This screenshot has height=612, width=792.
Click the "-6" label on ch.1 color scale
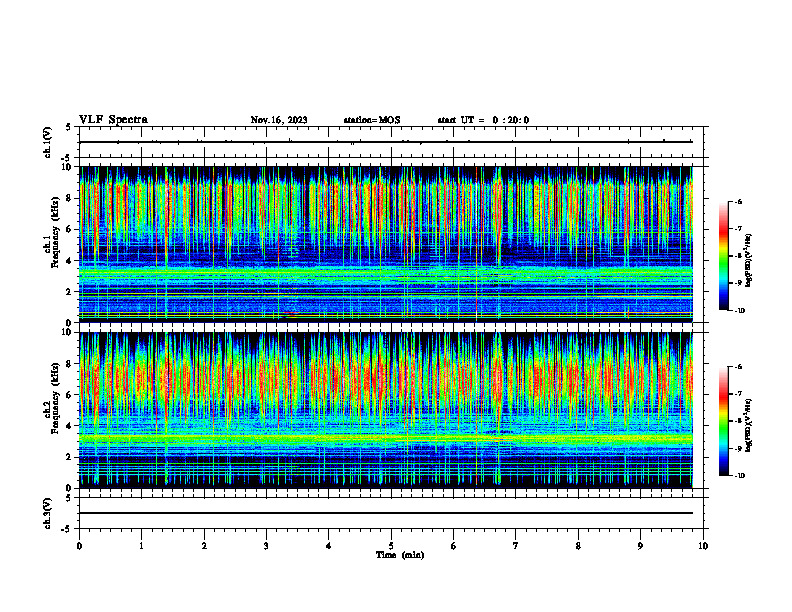pos(738,202)
